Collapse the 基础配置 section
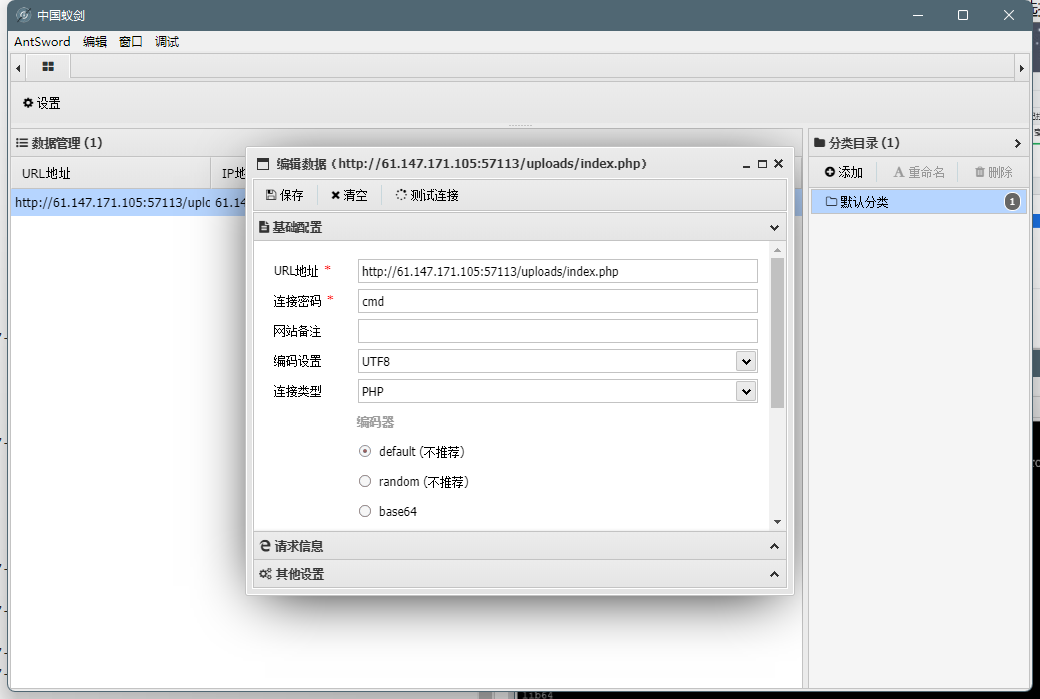Image resolution: width=1040 pixels, height=699 pixels. [x=774, y=227]
